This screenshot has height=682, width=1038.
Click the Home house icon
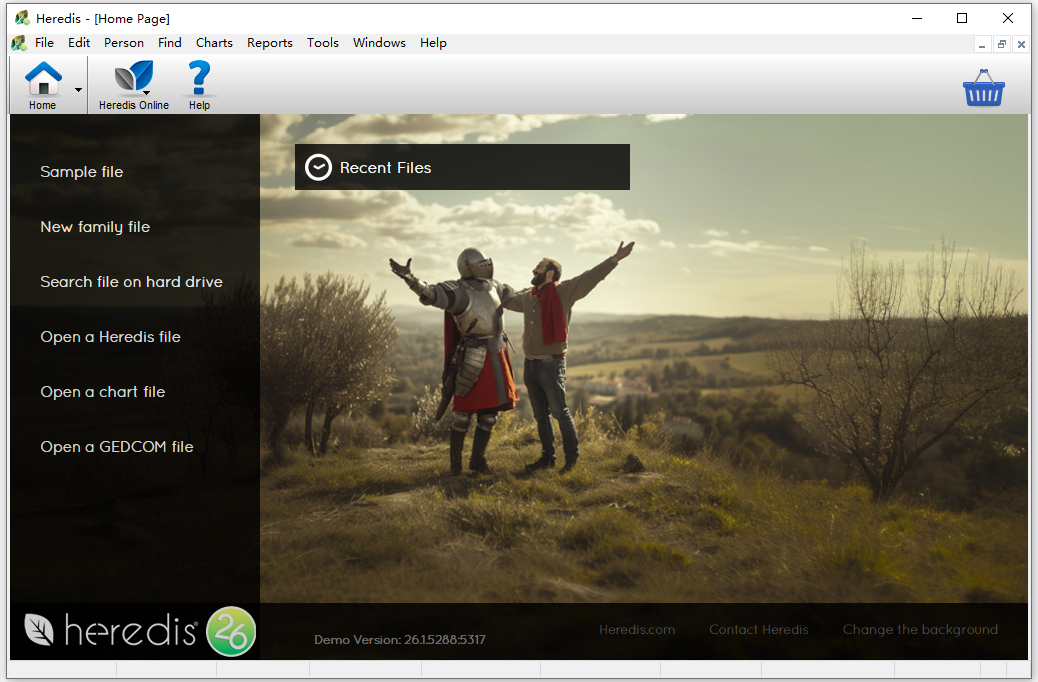[x=43, y=78]
